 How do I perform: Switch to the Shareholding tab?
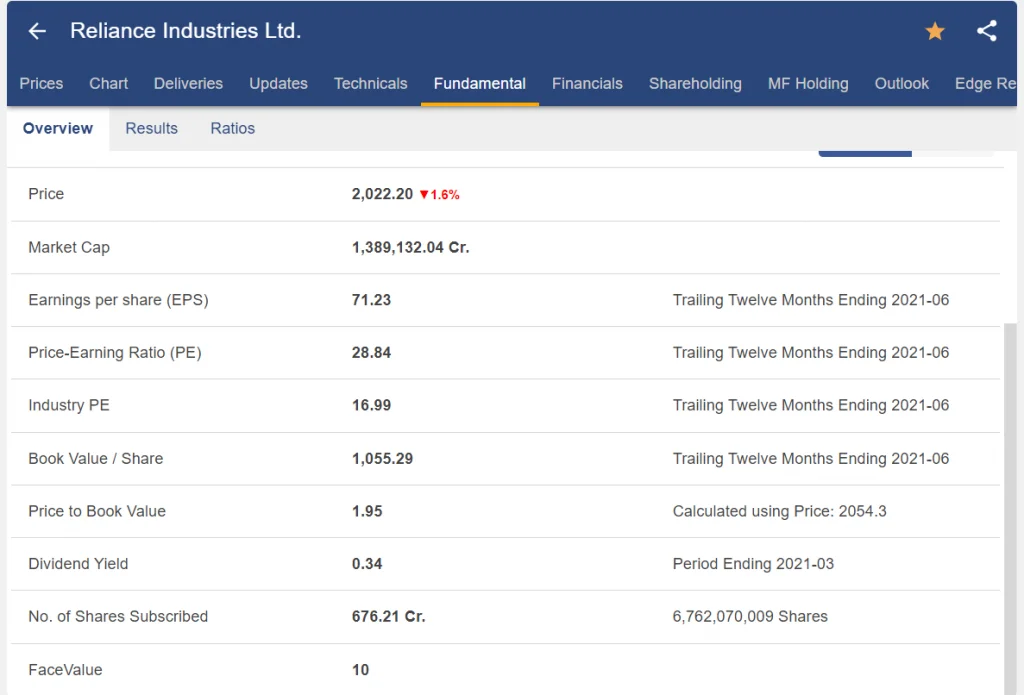pos(695,84)
